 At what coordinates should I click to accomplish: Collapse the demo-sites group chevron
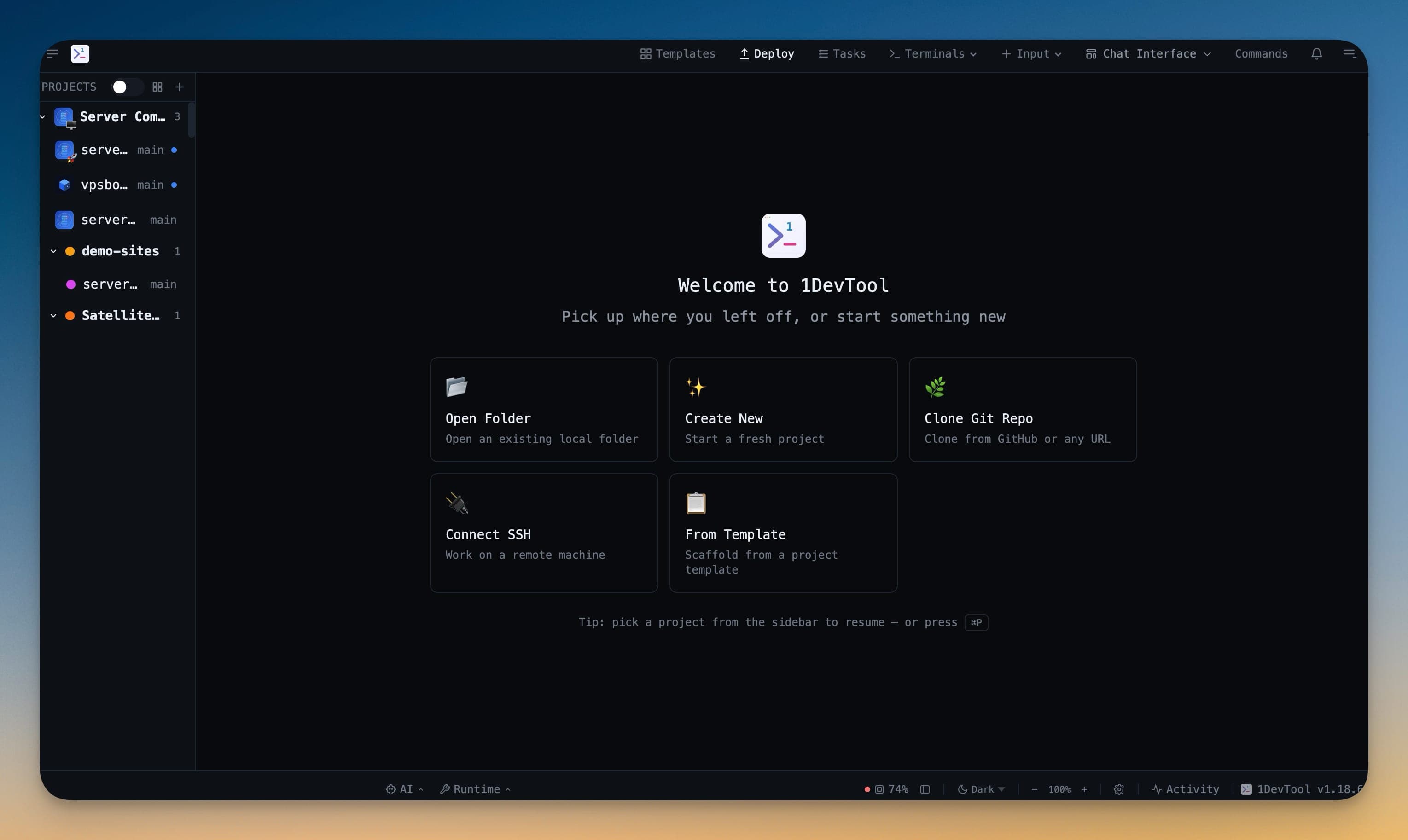click(53, 251)
